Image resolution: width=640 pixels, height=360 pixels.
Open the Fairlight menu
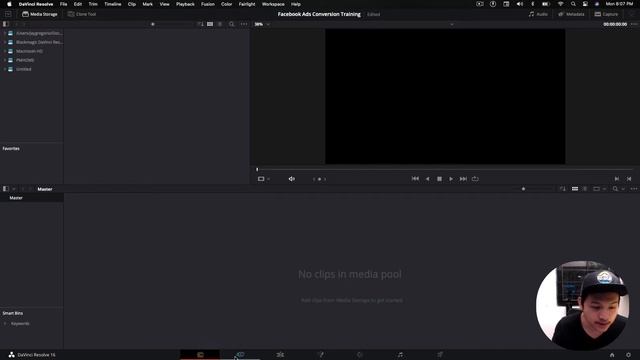[247, 4]
